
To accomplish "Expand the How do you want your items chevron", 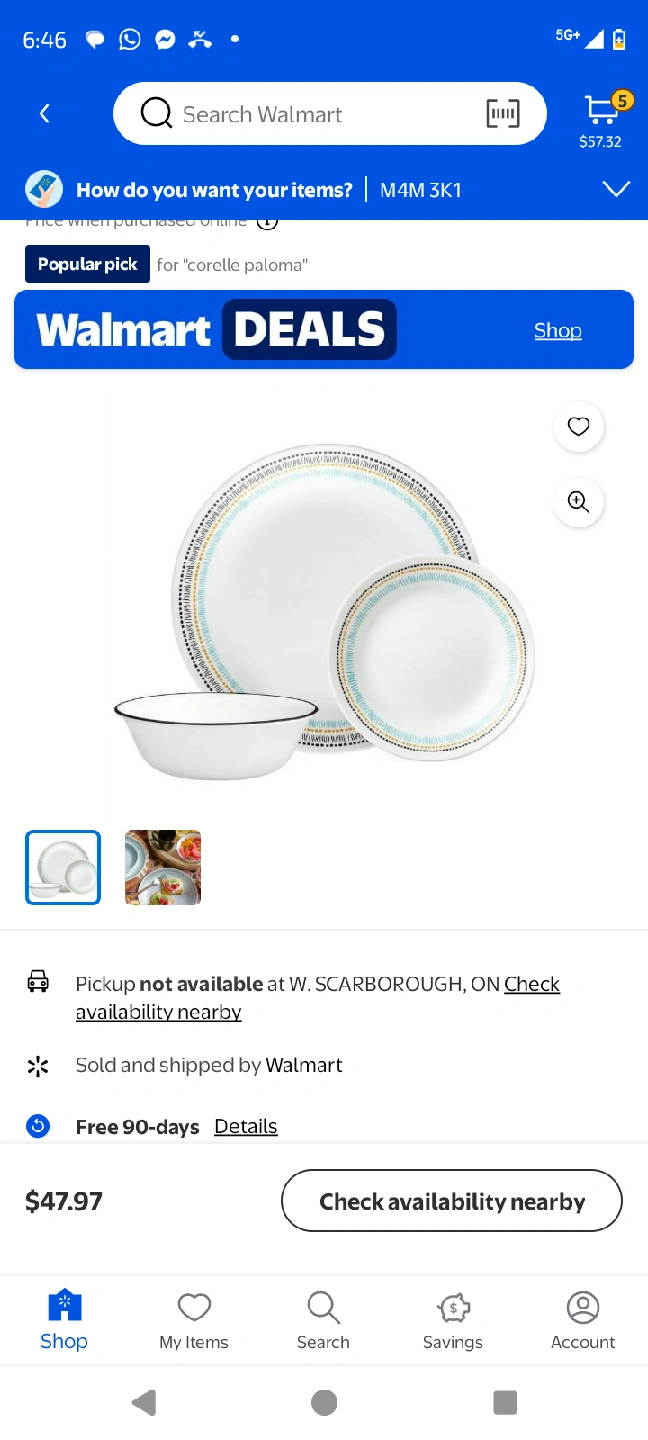I will [x=617, y=189].
